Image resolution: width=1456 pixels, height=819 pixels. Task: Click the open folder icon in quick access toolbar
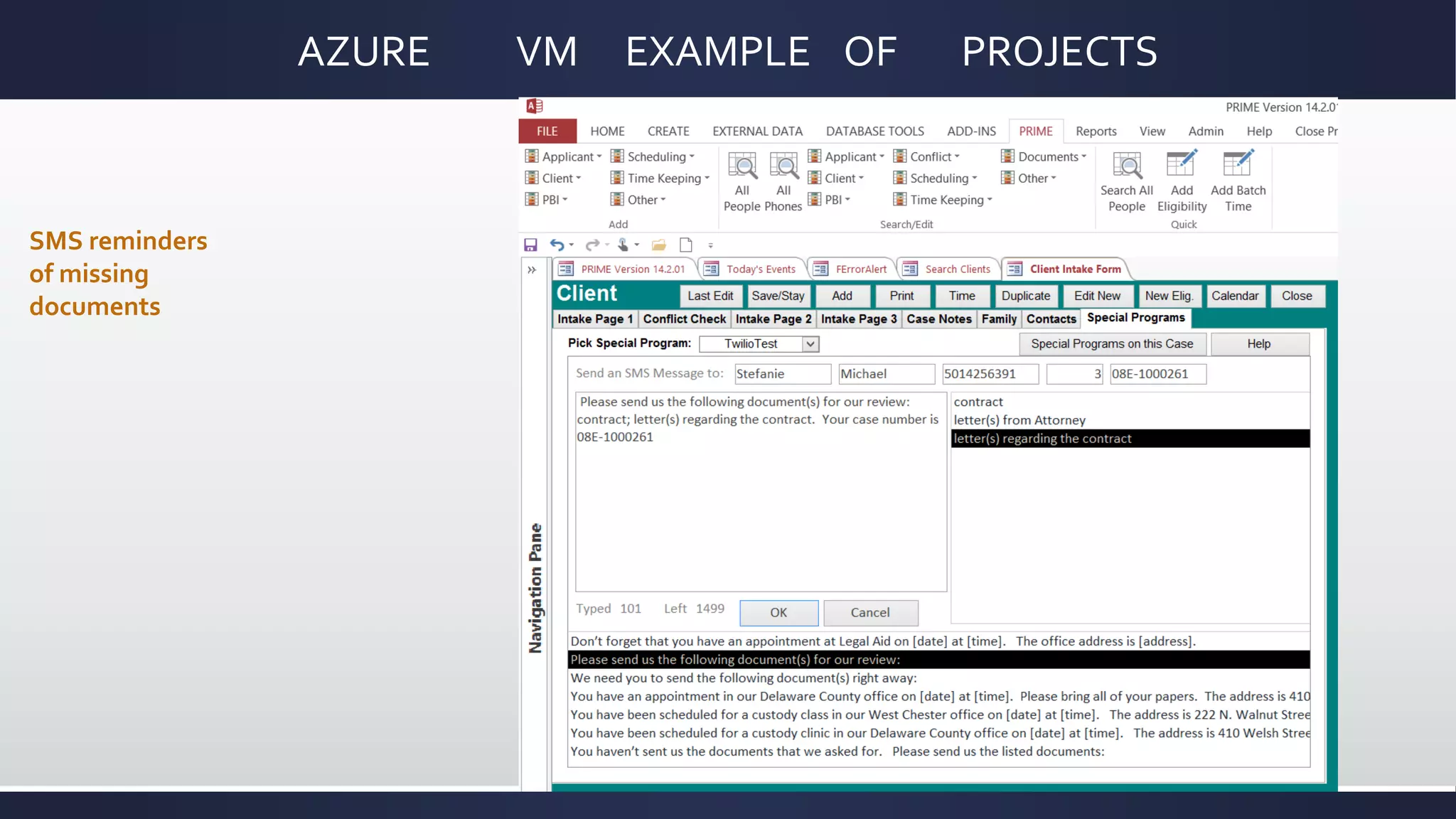(x=659, y=245)
